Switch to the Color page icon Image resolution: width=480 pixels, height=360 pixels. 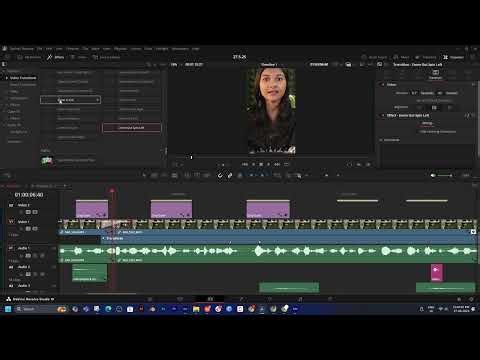coord(269,299)
